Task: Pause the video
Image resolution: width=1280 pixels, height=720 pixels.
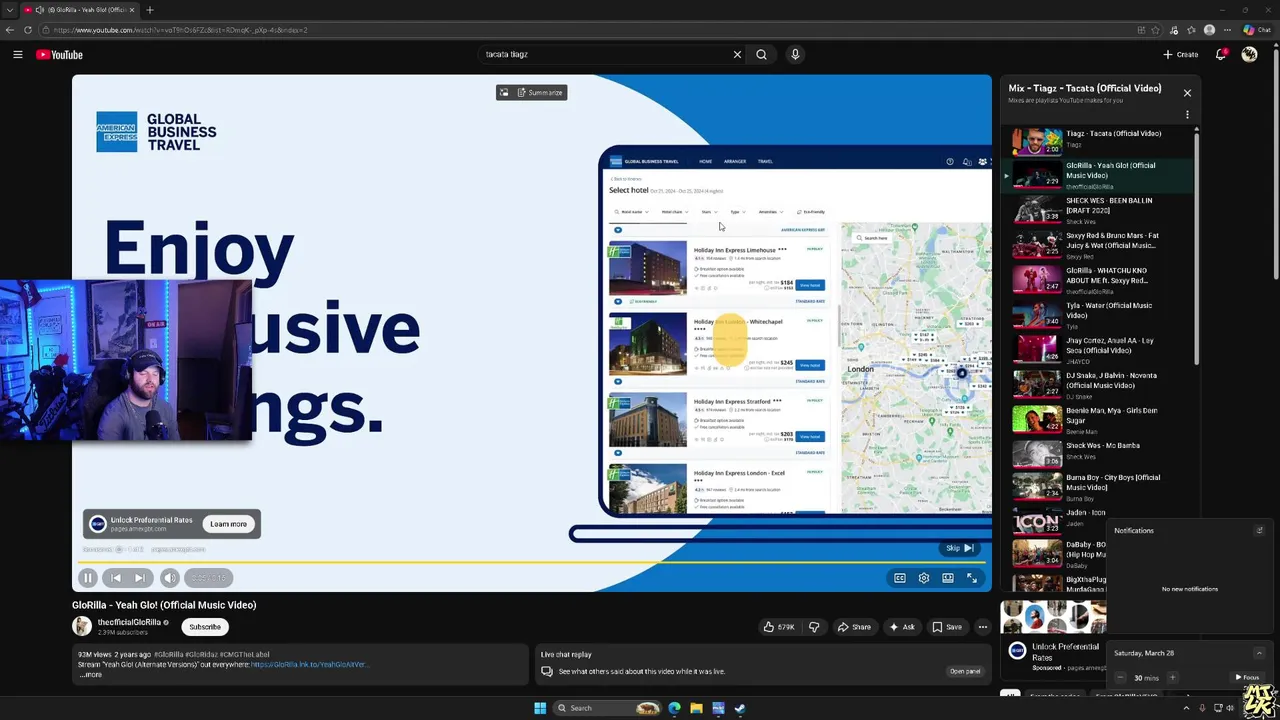Action: pyautogui.click(x=88, y=578)
